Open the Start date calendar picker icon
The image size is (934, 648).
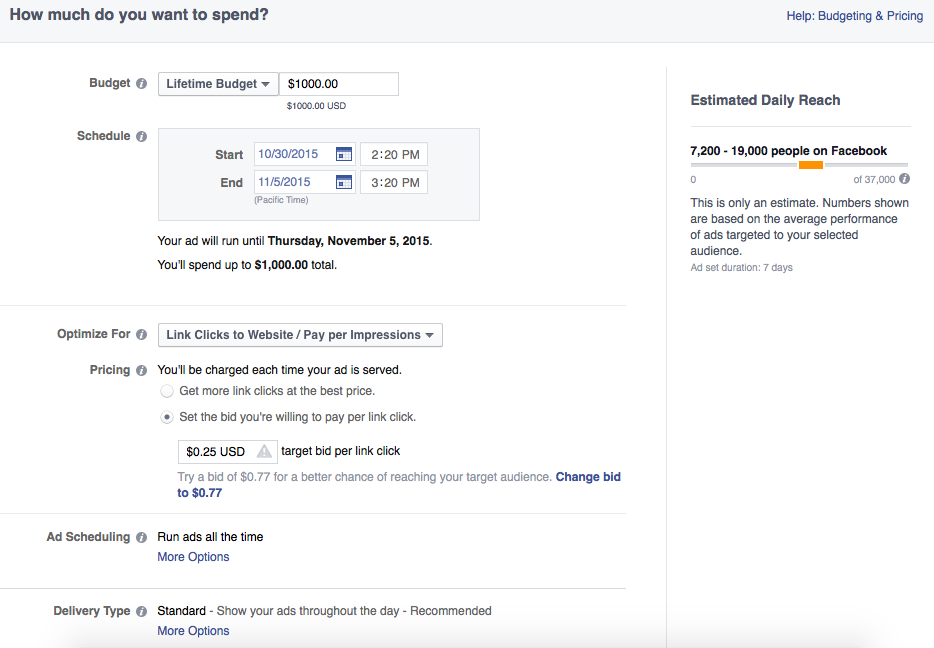point(344,154)
